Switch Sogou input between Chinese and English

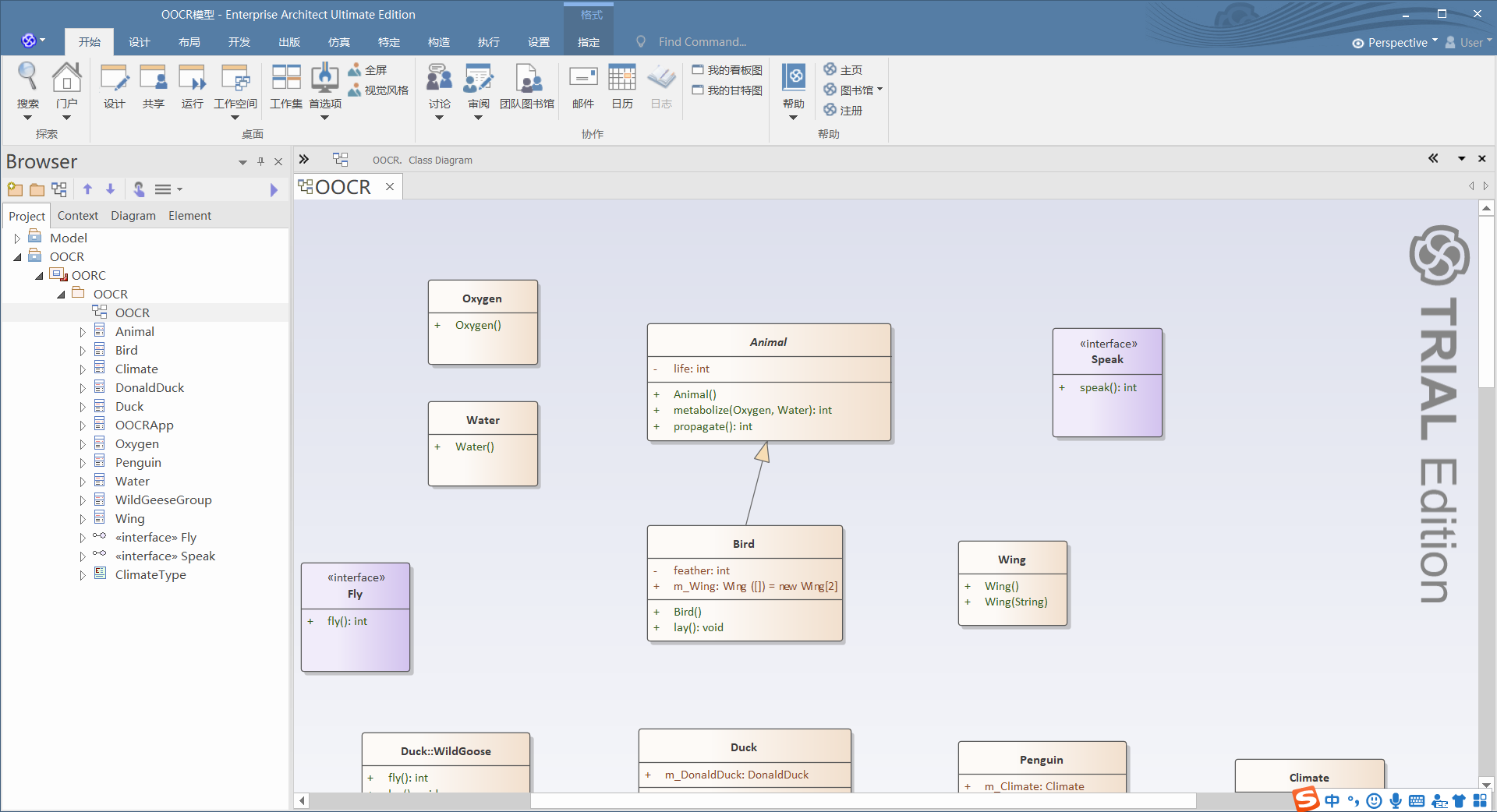[1331, 801]
